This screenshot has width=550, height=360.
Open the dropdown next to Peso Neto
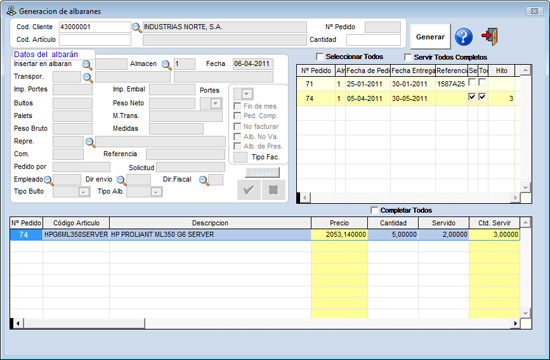pos(216,104)
